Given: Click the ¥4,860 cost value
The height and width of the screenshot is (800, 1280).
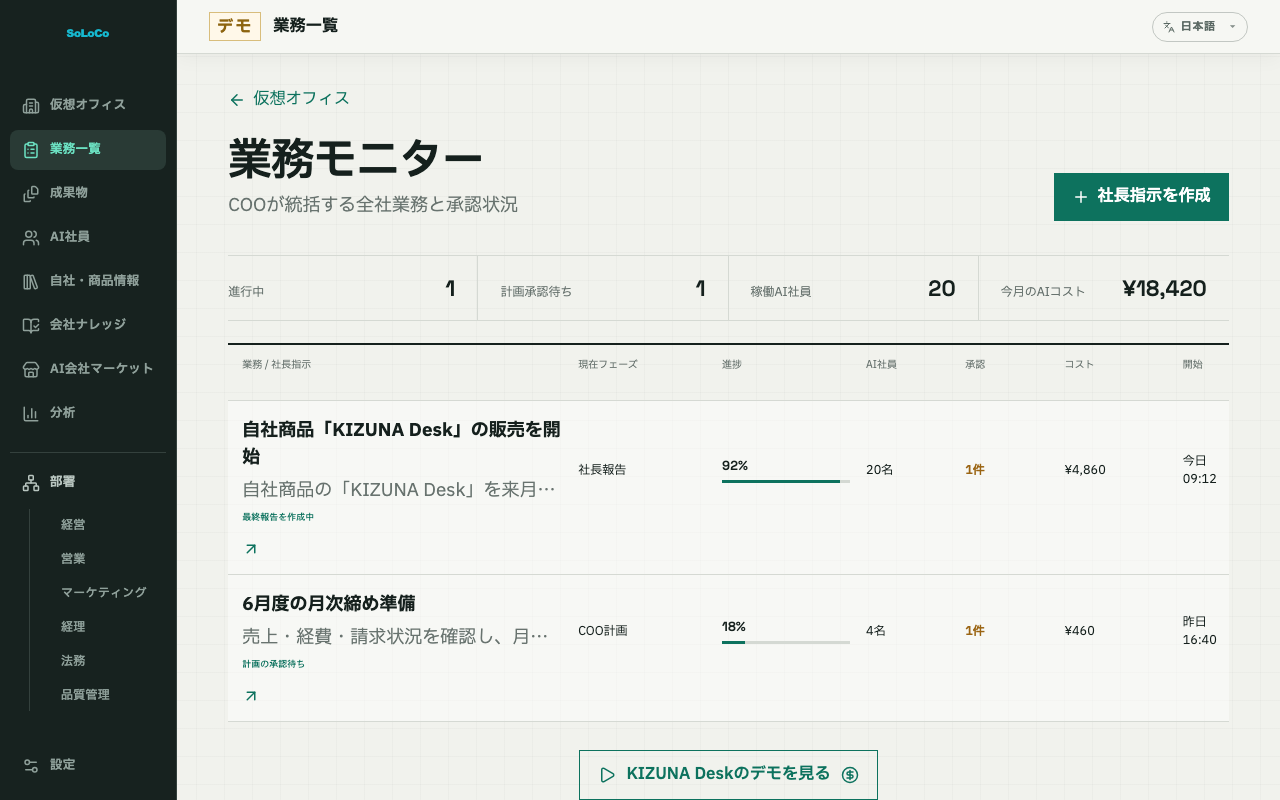Looking at the screenshot, I should pos(1085,469).
